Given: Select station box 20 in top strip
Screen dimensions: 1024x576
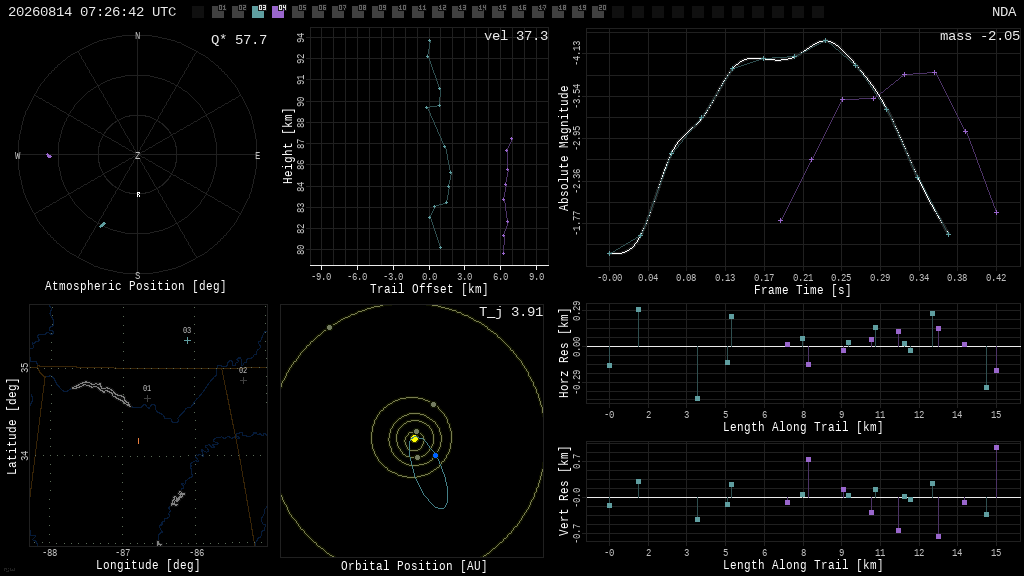Looking at the screenshot, I should (x=598, y=12).
